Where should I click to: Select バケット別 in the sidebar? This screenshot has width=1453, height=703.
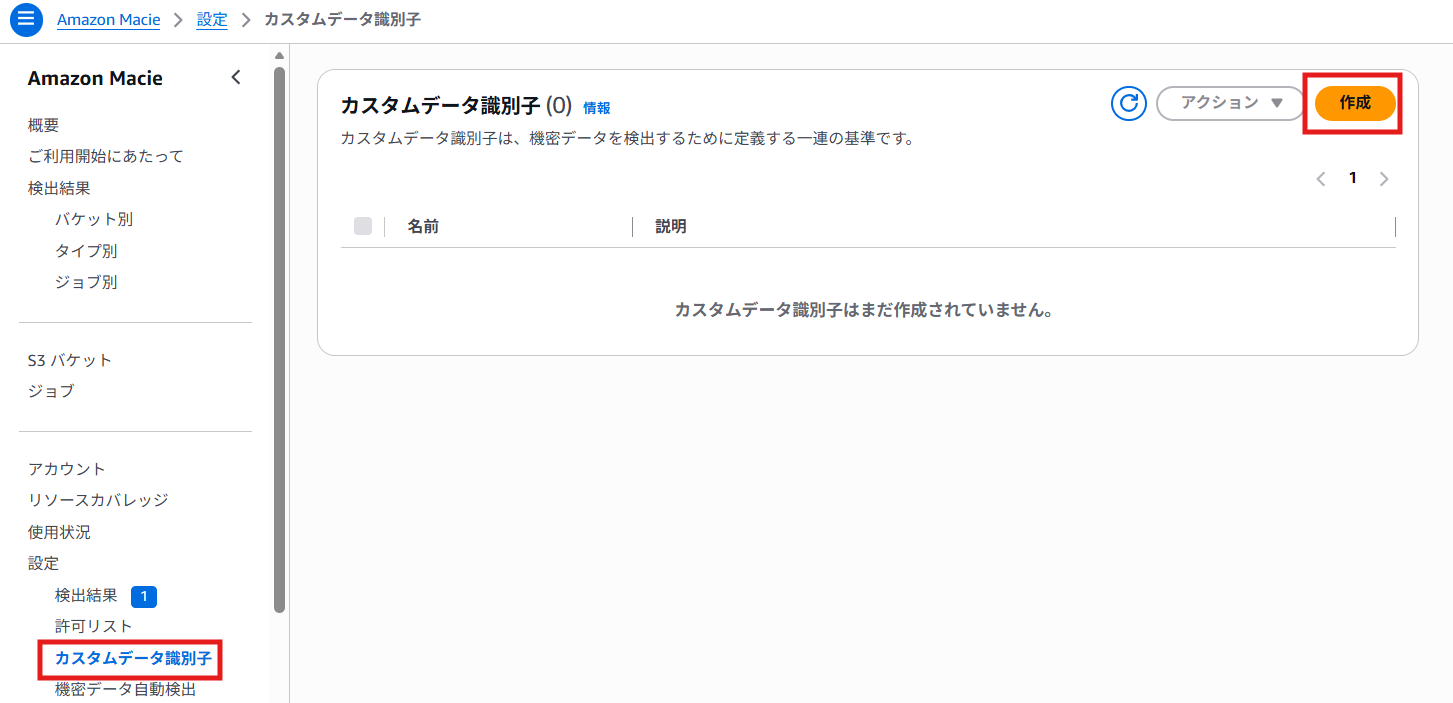(x=94, y=219)
